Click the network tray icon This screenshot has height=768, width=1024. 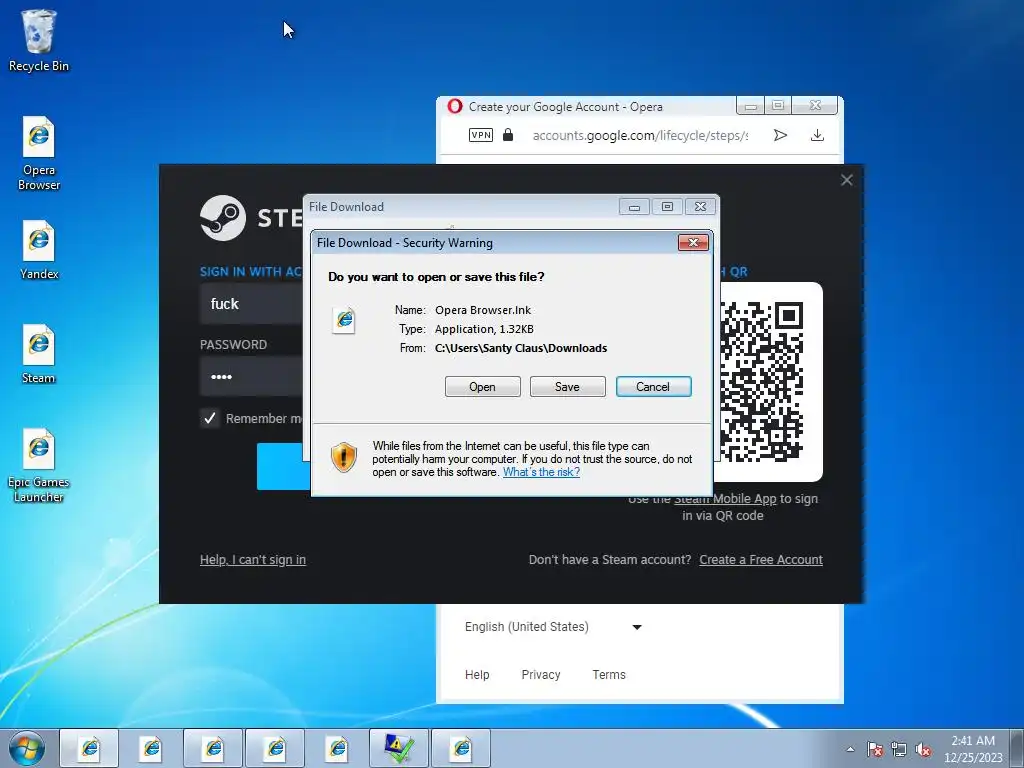pos(899,749)
